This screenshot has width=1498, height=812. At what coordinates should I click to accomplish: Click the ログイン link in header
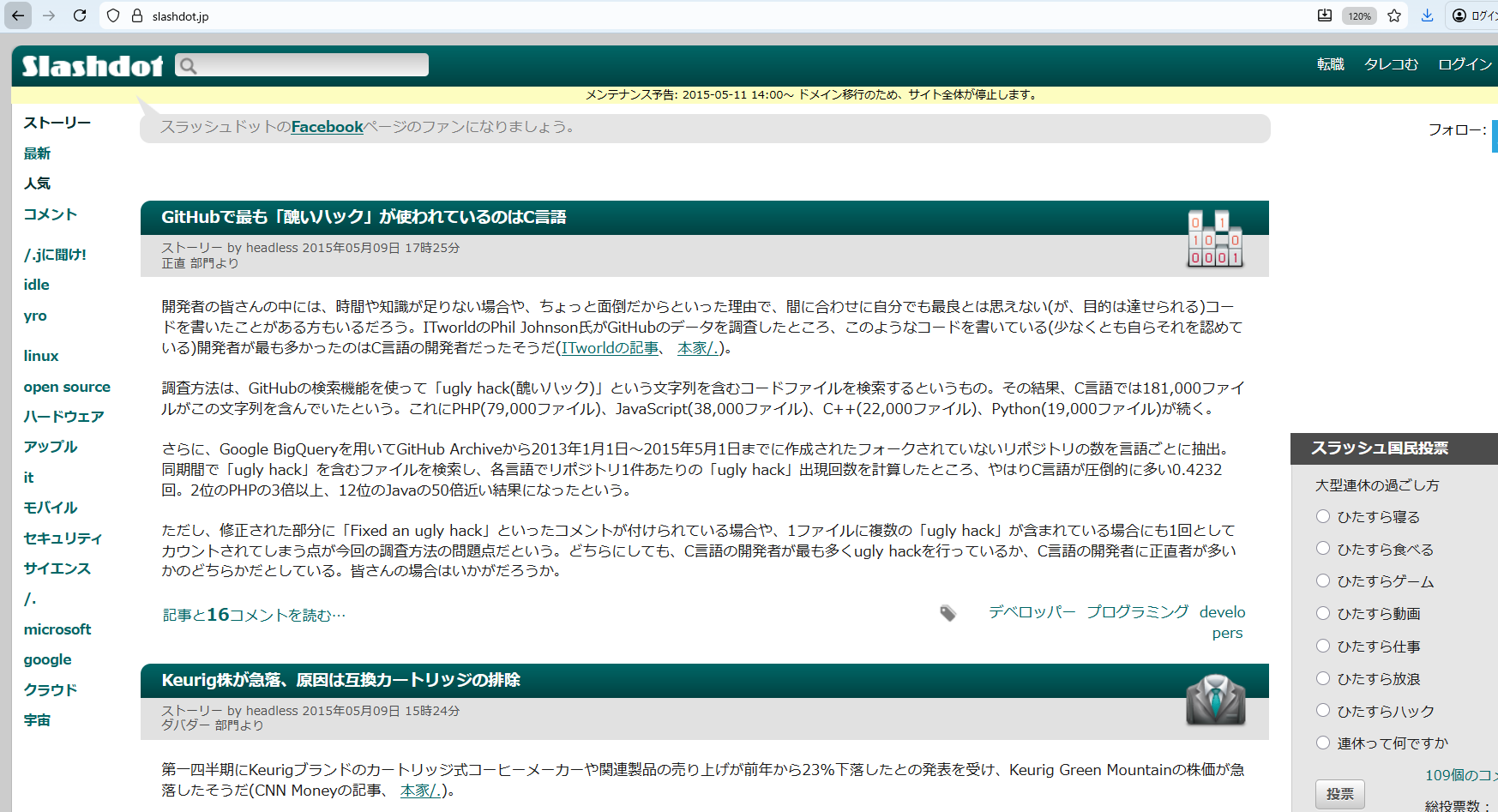pos(1465,64)
